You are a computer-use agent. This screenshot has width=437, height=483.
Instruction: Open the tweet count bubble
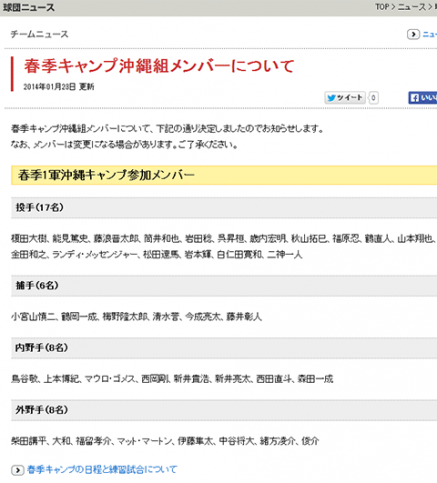373,98
